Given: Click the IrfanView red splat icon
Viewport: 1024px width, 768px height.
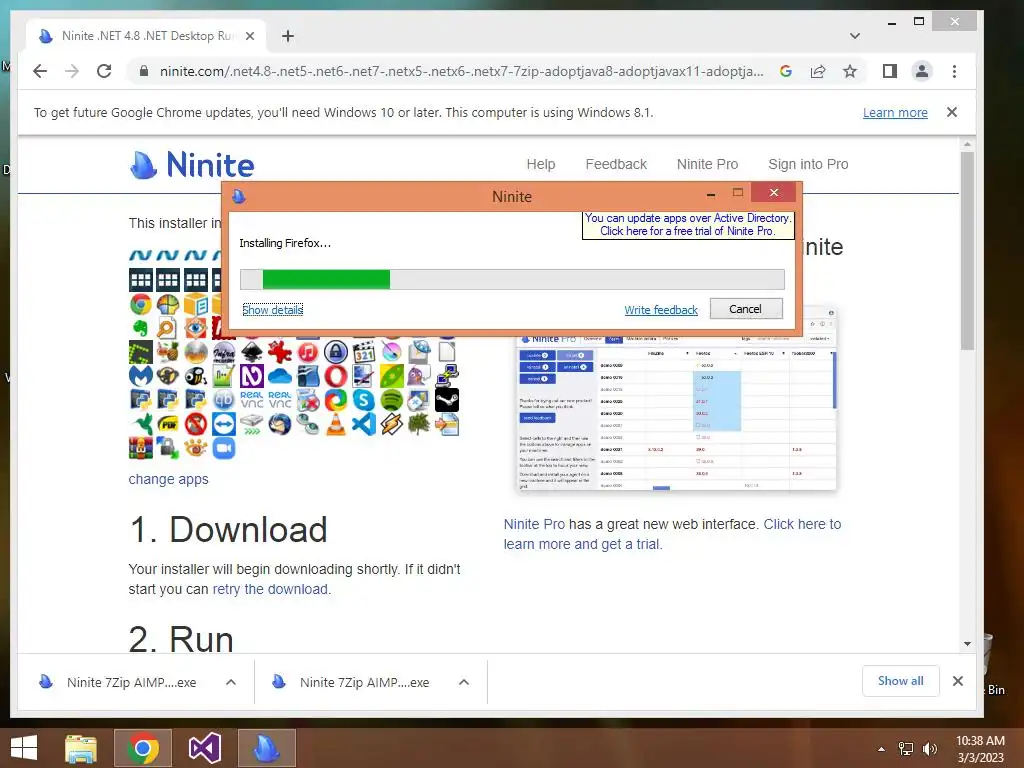Looking at the screenshot, I should (x=280, y=352).
